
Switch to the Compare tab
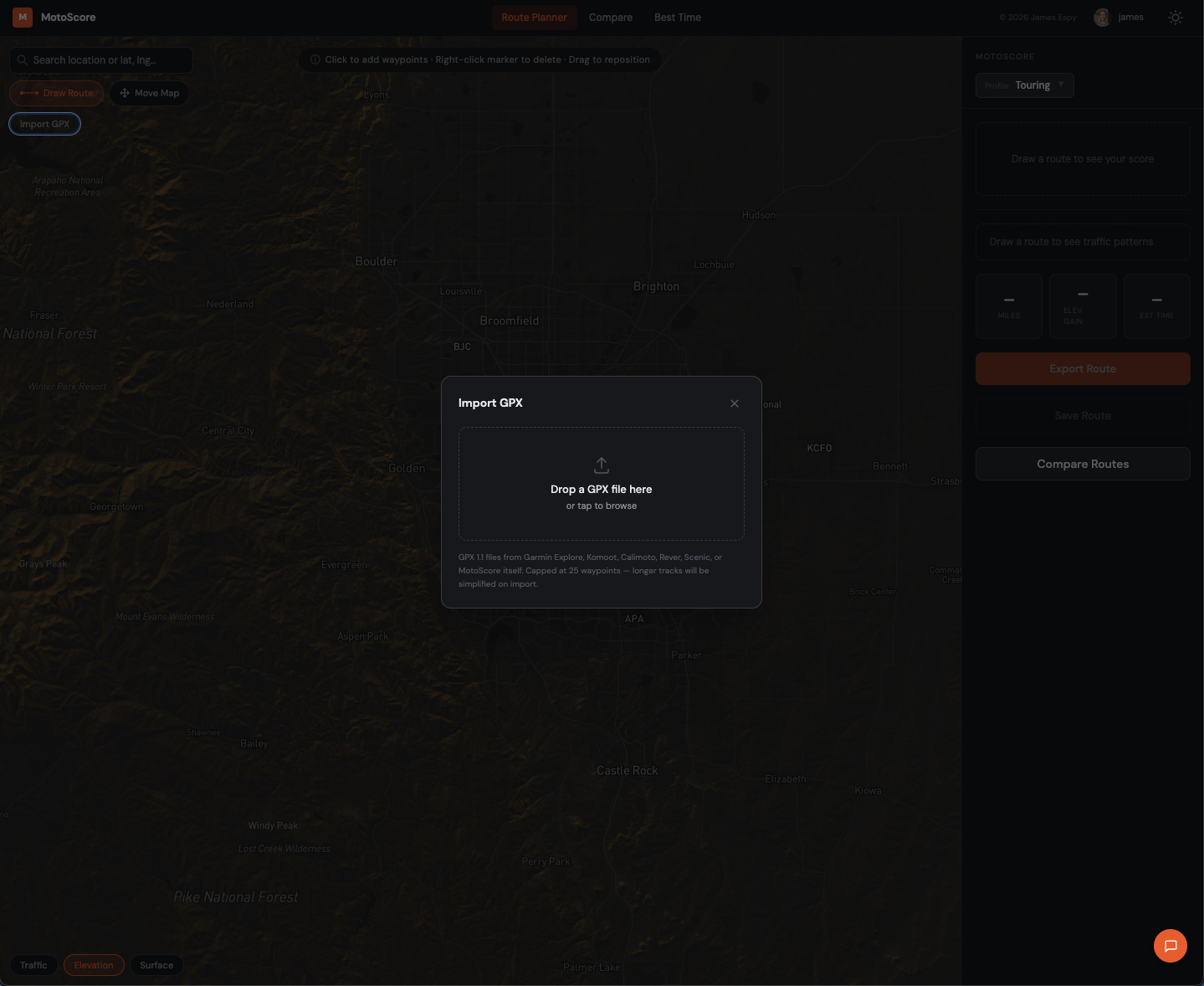pos(610,17)
